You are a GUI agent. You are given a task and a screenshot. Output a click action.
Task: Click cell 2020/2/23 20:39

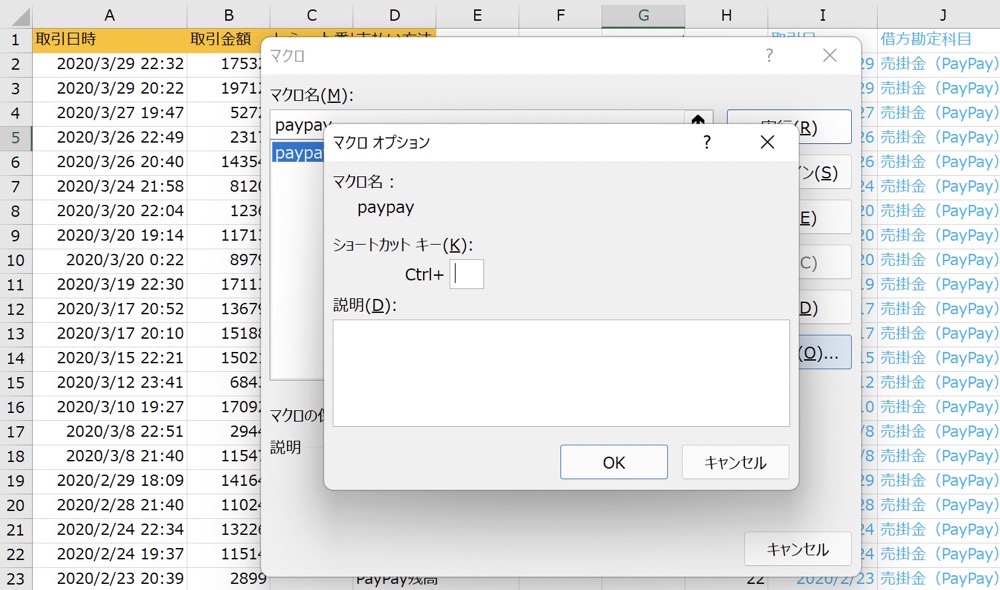110,579
